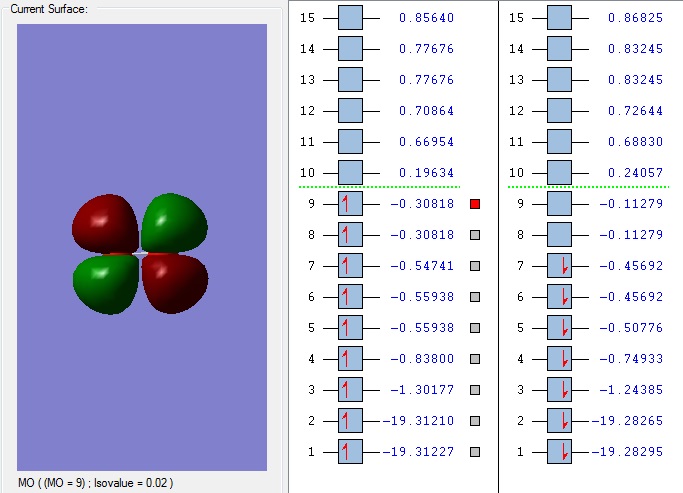Click alpha energy value -0.83800
Viewport: 683px width, 493px height.
click(422, 359)
